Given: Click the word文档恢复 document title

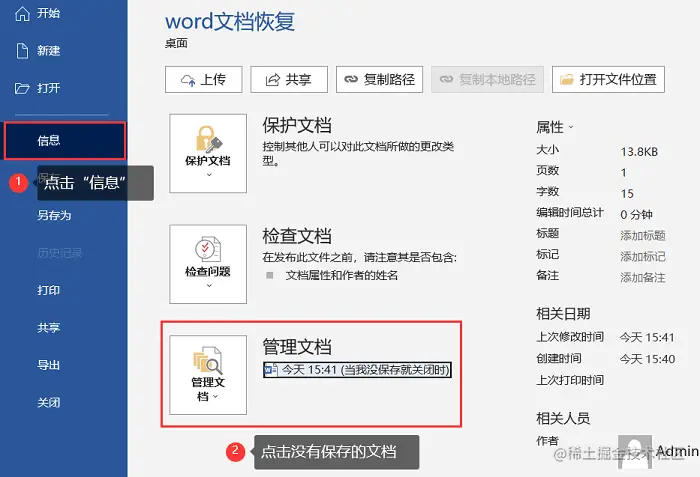Looking at the screenshot, I should (230, 21).
